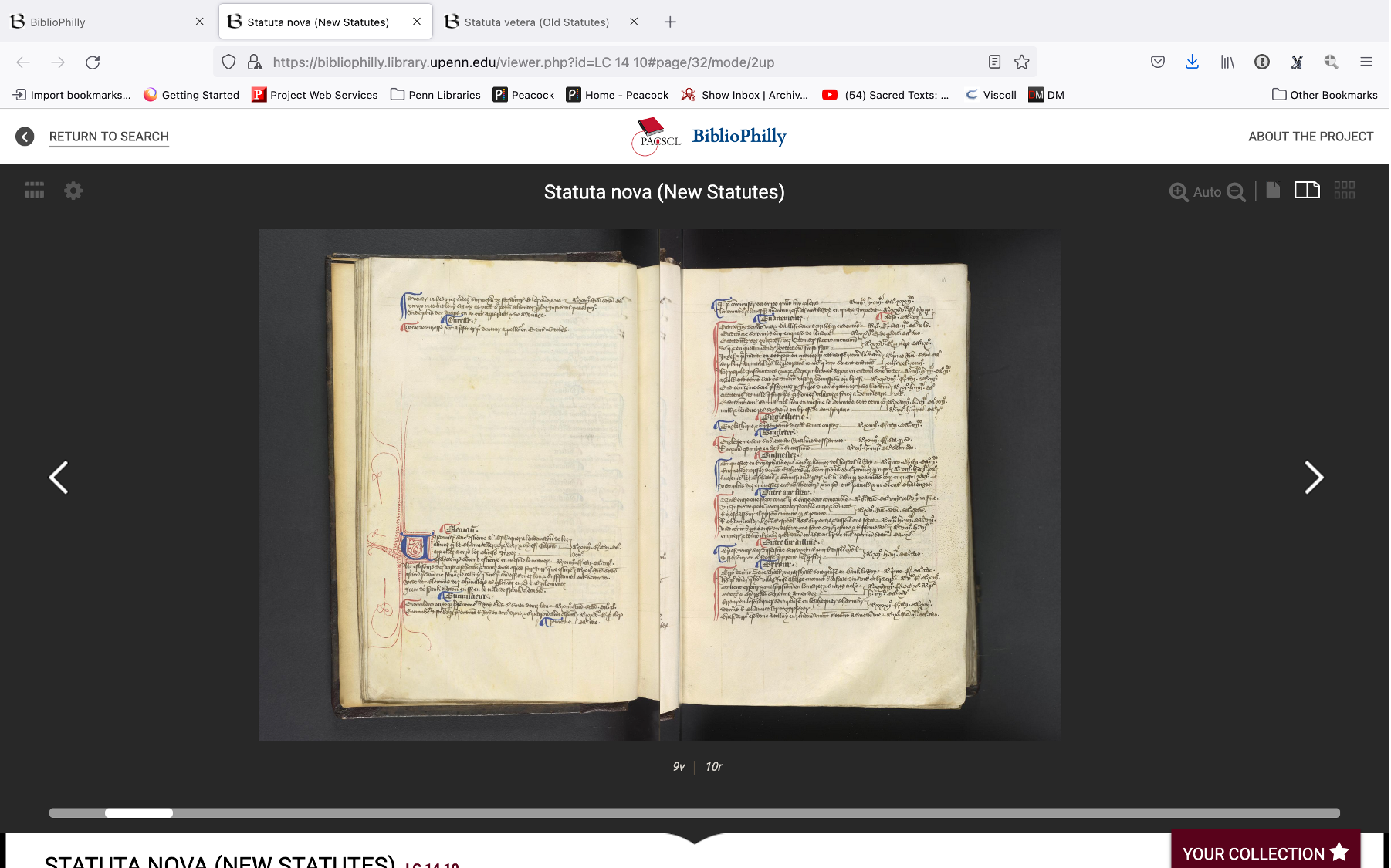The height and width of the screenshot is (868, 1391).
Task: Click the circular info extension icon
Action: click(1262, 62)
